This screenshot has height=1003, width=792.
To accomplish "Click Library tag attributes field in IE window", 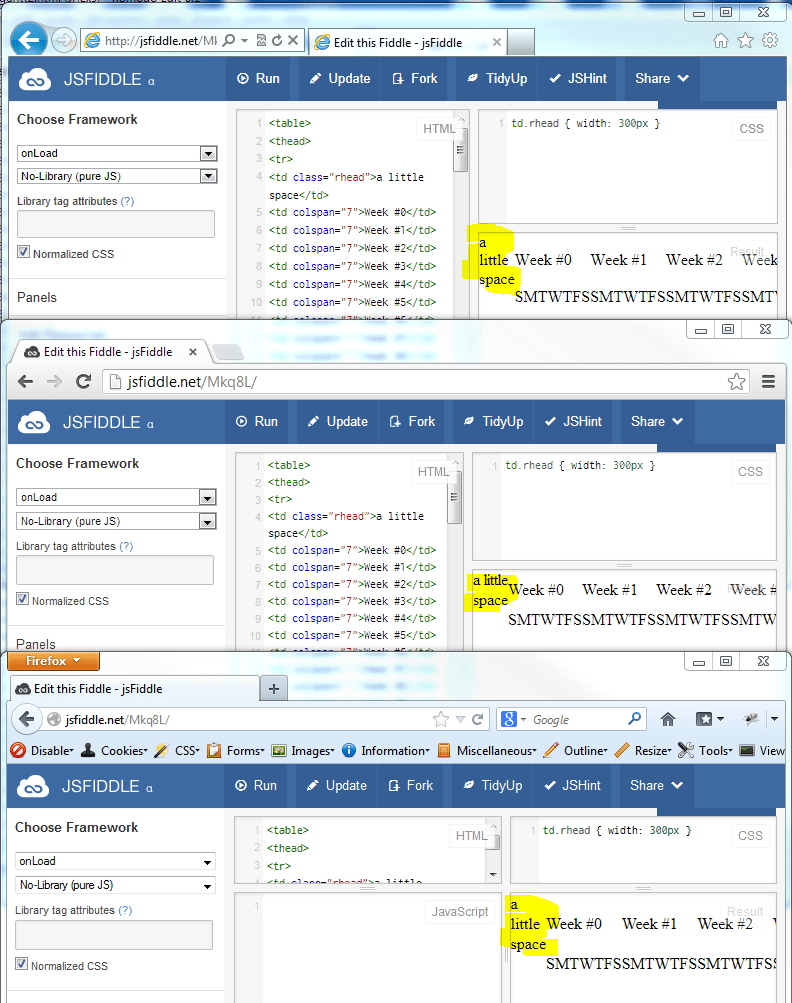I will [116, 224].
